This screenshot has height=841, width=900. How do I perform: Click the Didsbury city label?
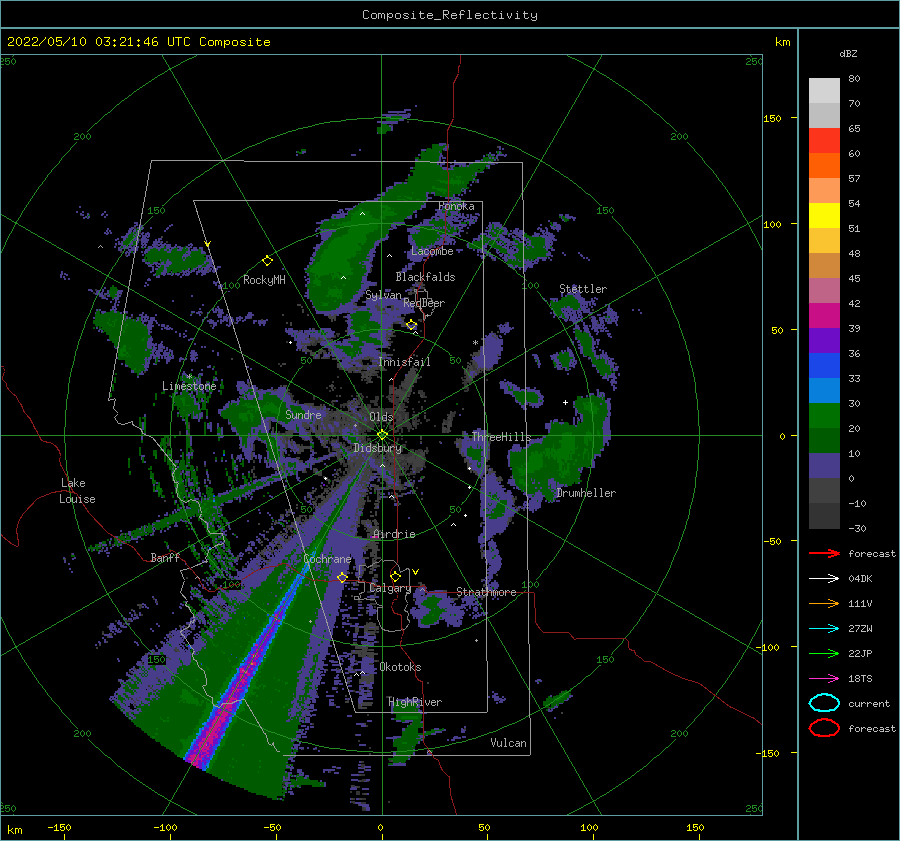(377, 448)
